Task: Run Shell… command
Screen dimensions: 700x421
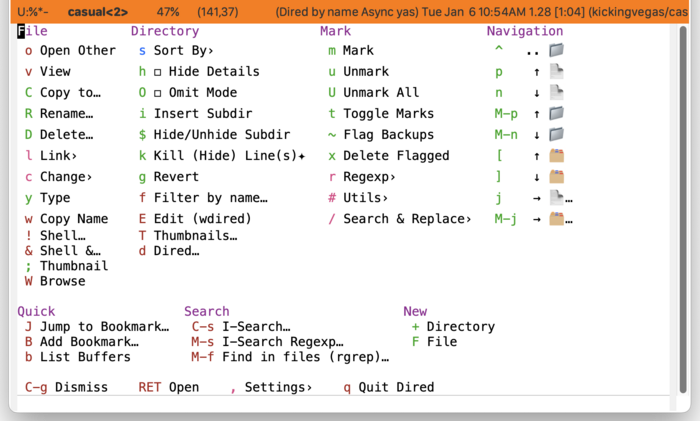Action: [x=62, y=235]
